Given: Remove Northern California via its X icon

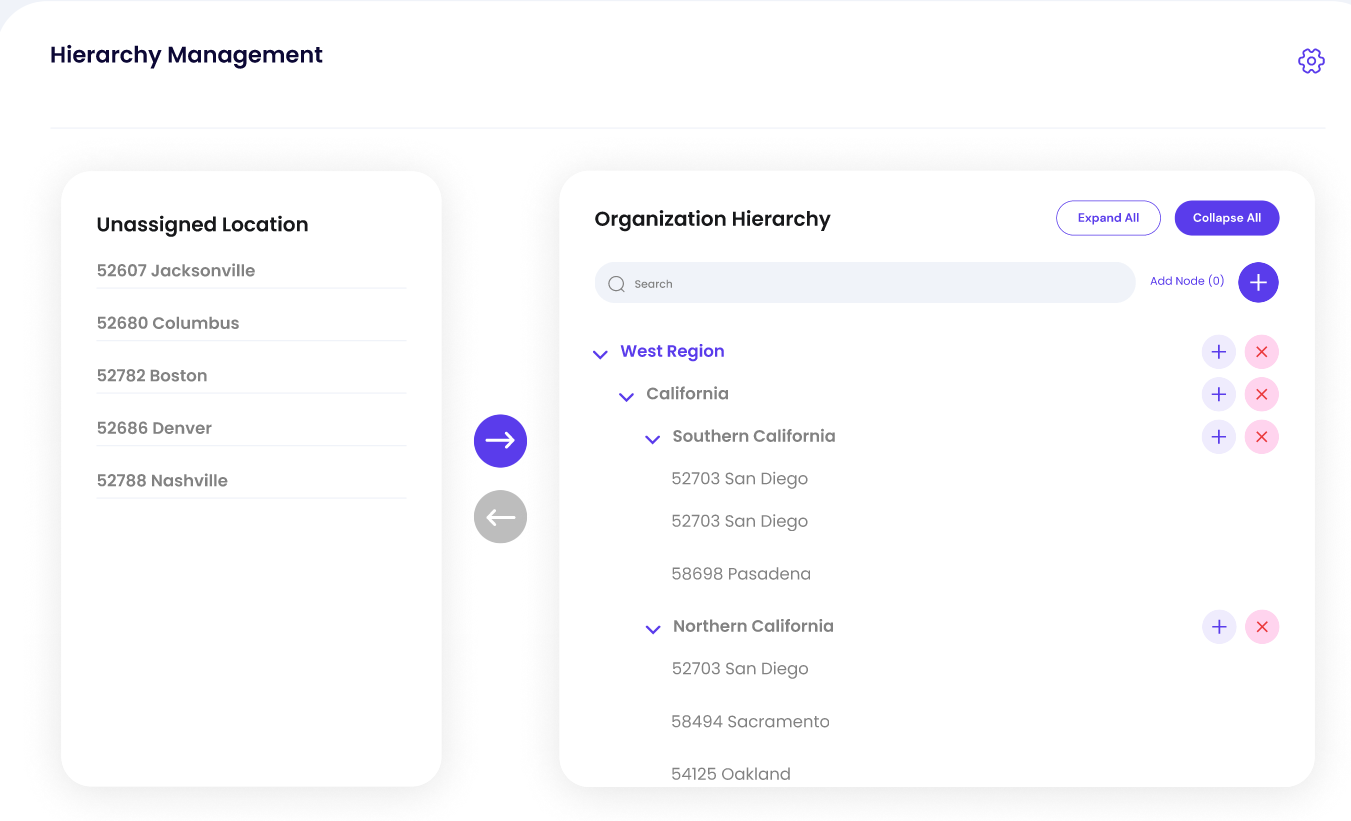Looking at the screenshot, I should pos(1261,626).
